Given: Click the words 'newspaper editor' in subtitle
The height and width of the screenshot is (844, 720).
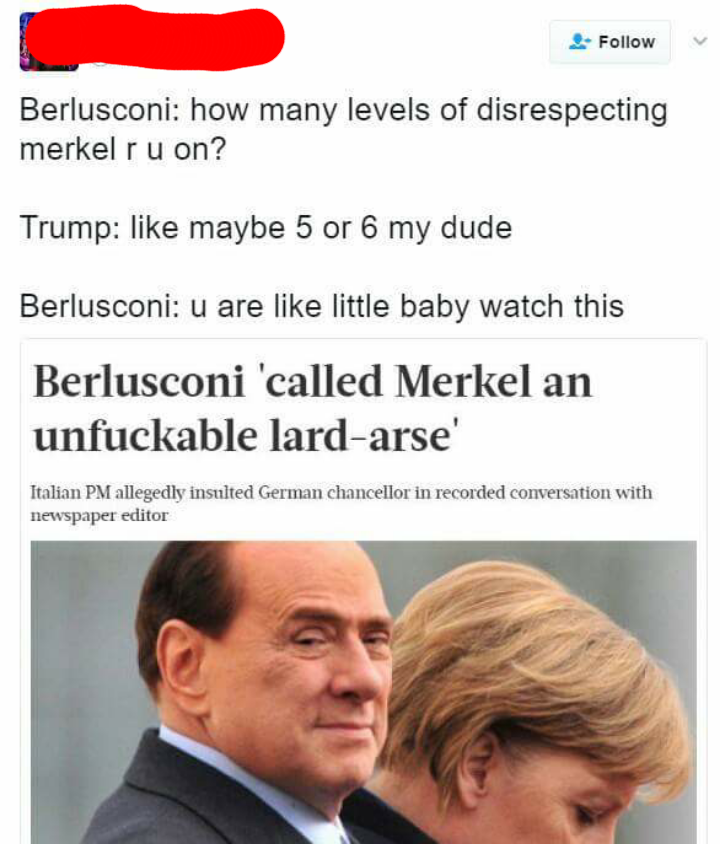Looking at the screenshot, I should 100,515.
